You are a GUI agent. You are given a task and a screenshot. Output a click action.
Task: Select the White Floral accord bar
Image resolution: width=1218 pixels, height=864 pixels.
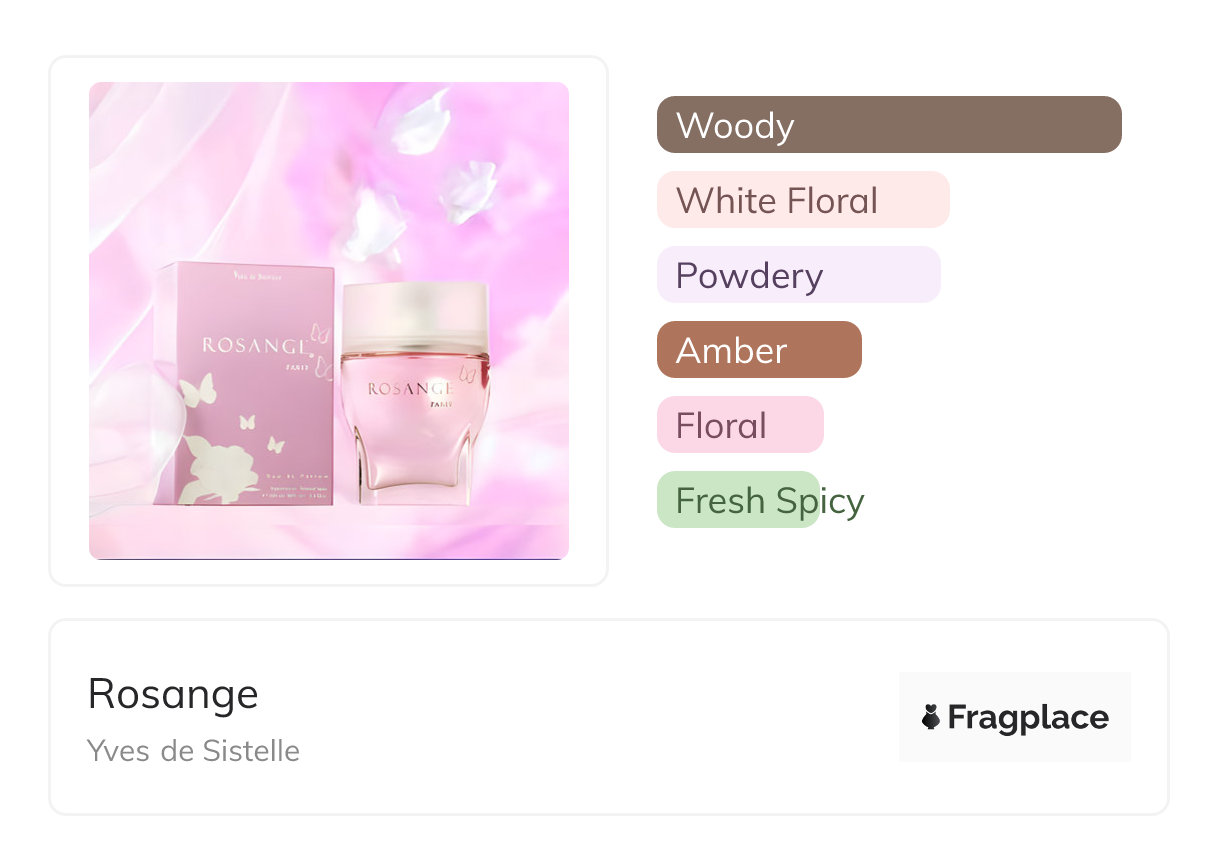coord(802,200)
